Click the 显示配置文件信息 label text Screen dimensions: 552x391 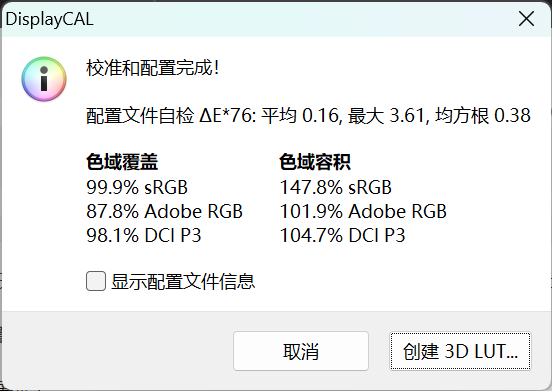click(x=183, y=281)
